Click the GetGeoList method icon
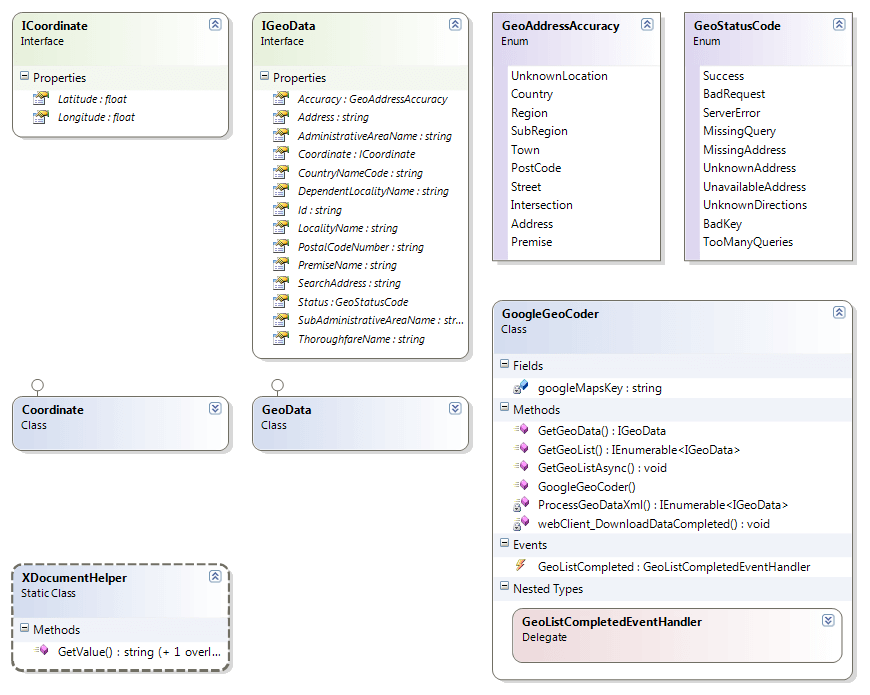The image size is (870, 695). [x=522, y=448]
